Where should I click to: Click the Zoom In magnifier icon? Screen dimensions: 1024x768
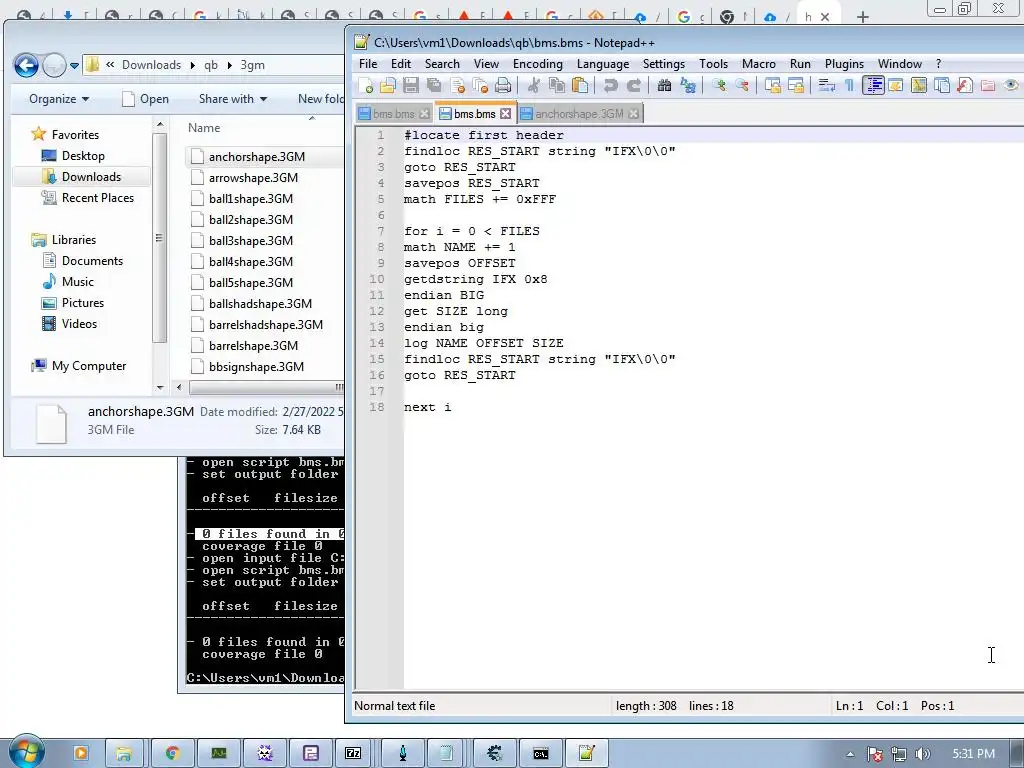point(719,86)
